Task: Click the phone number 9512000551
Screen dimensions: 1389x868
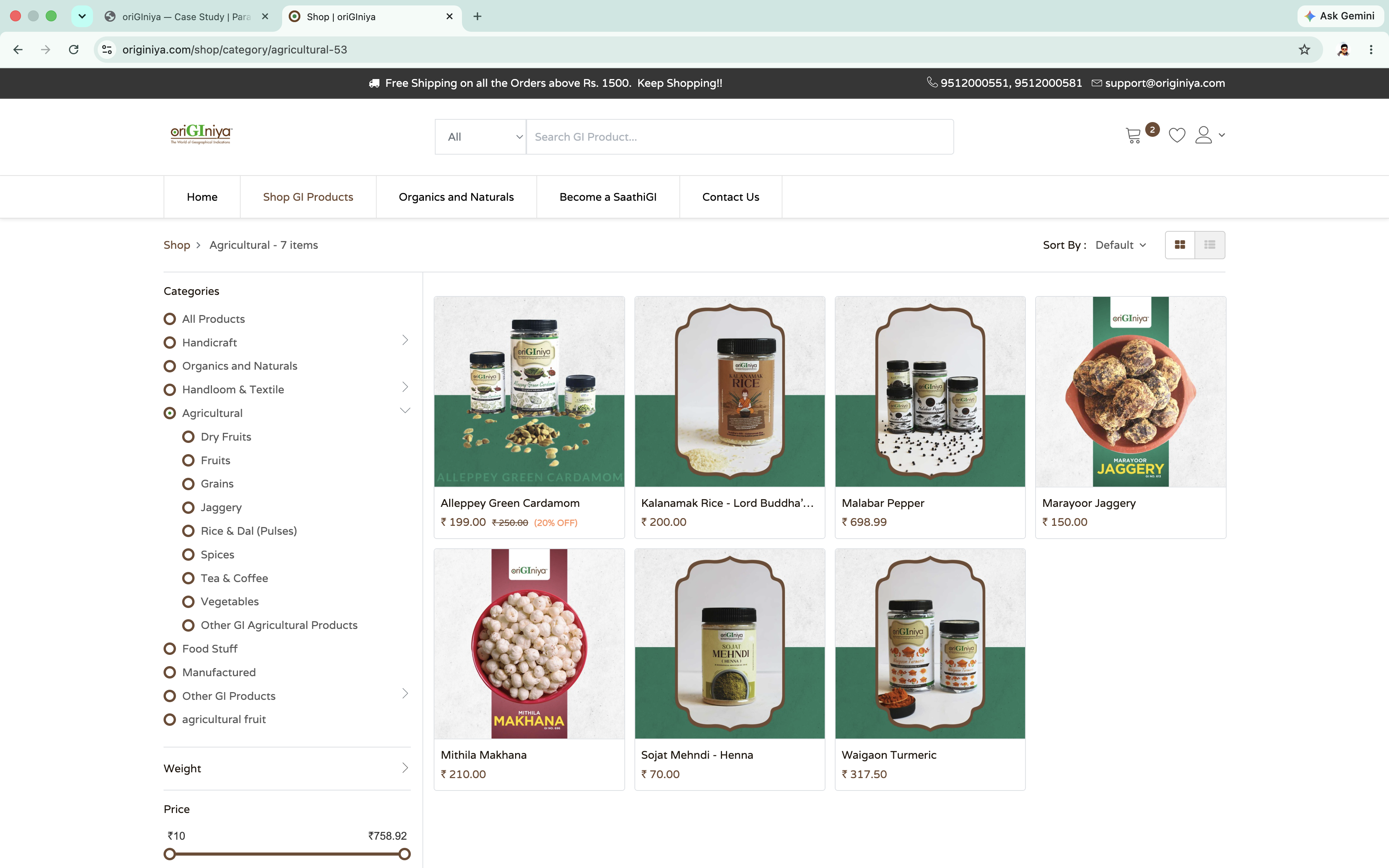Action: (974, 83)
